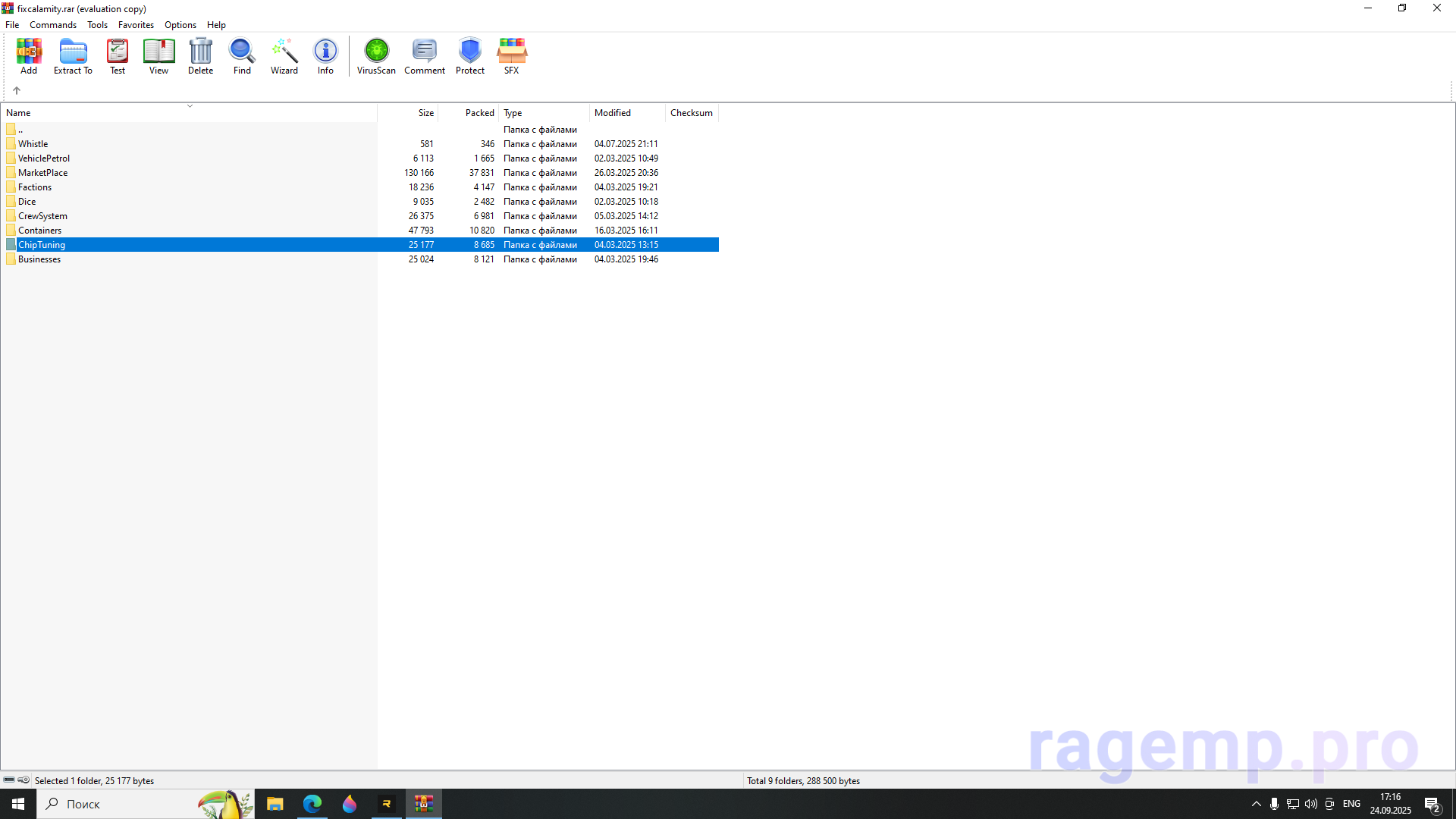
Task: Click the Delete trash icon
Action: [200, 56]
